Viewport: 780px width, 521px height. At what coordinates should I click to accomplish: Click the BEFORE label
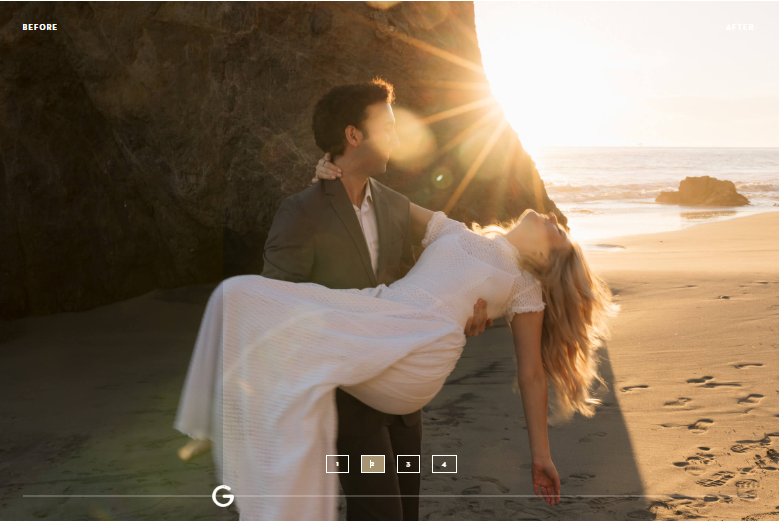pyautogui.click(x=40, y=27)
